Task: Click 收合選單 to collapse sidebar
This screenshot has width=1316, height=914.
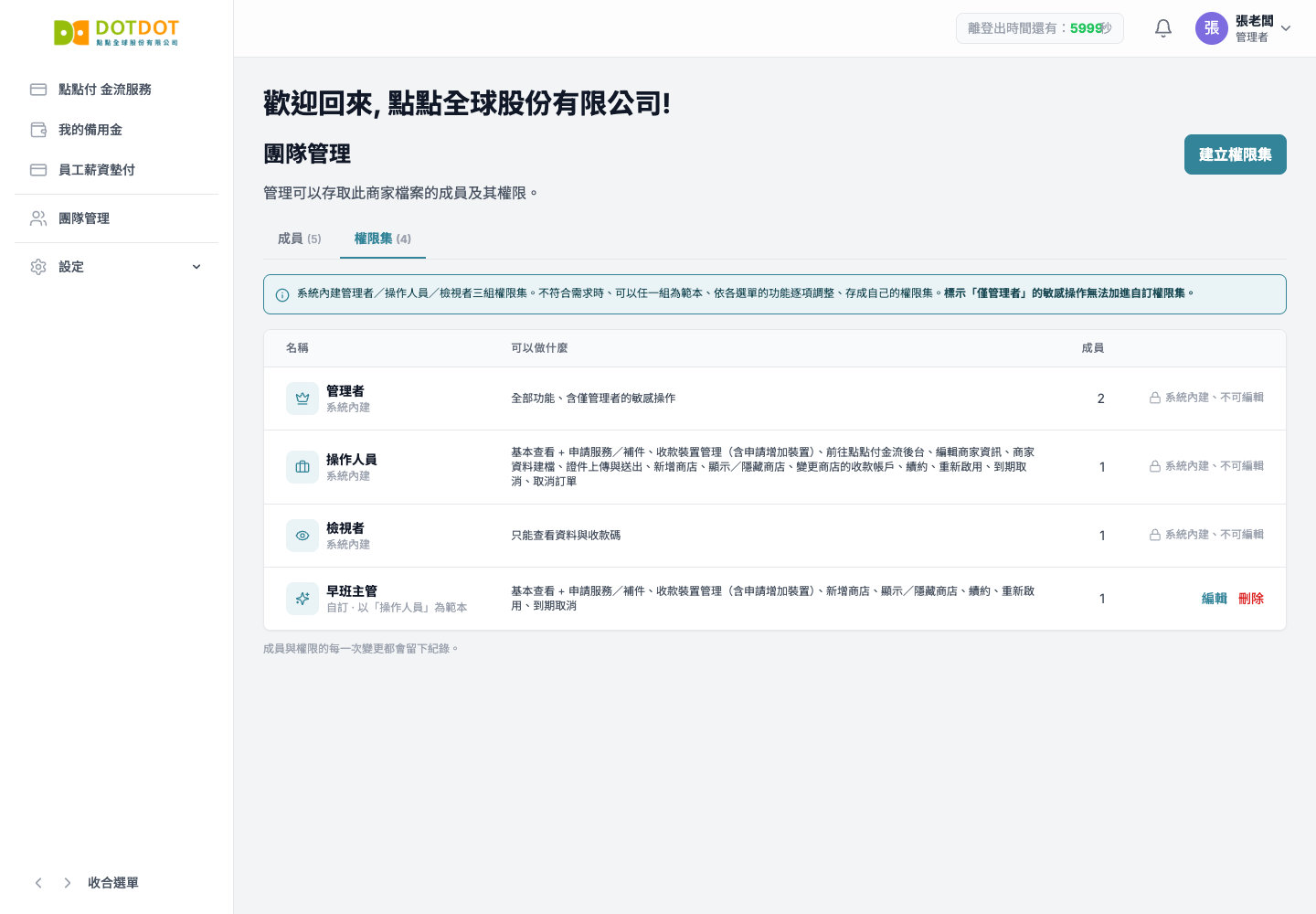Action: tap(113, 883)
